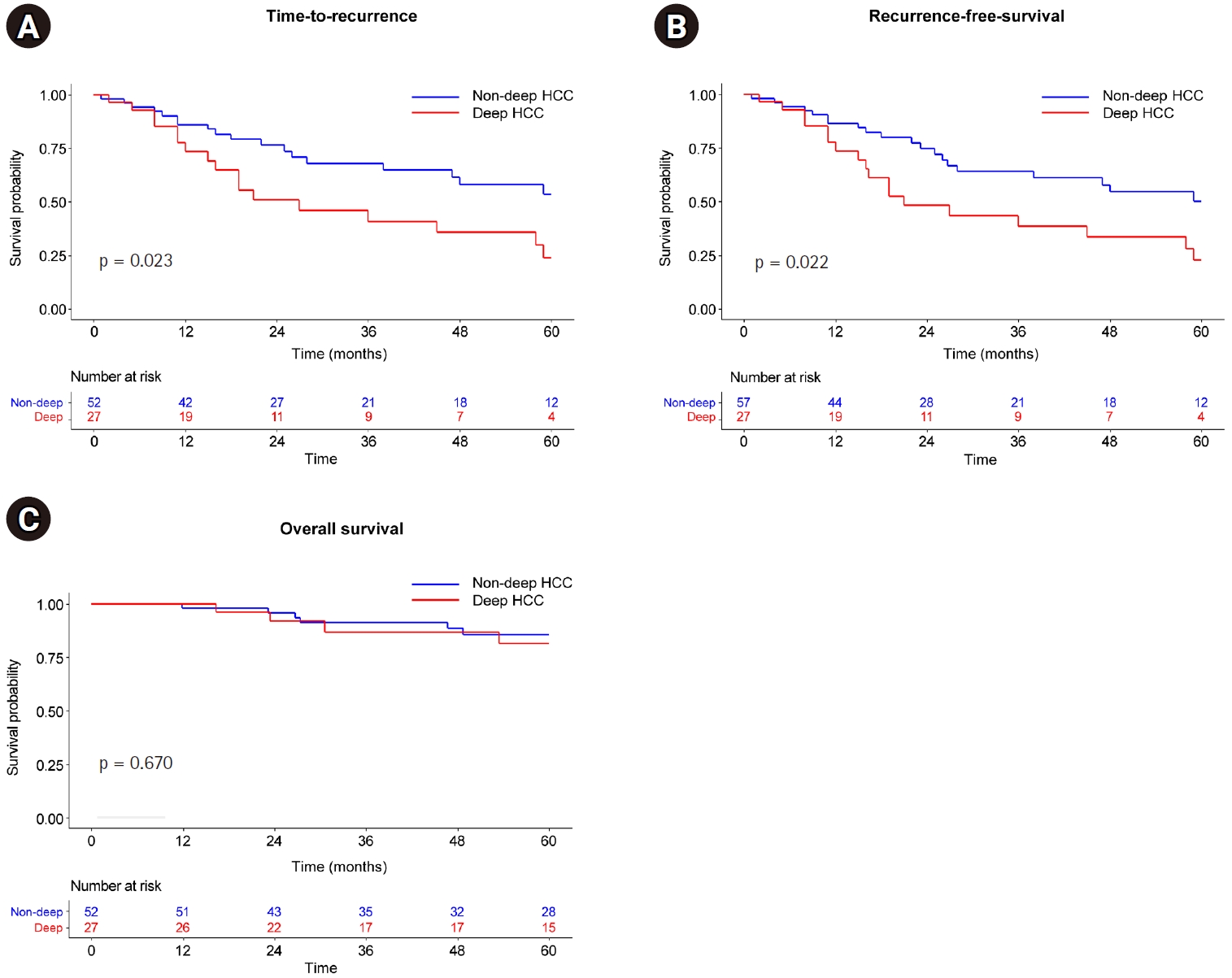
Task: Click the "Time-to-recurrence" chart title
Action: [342, 16]
